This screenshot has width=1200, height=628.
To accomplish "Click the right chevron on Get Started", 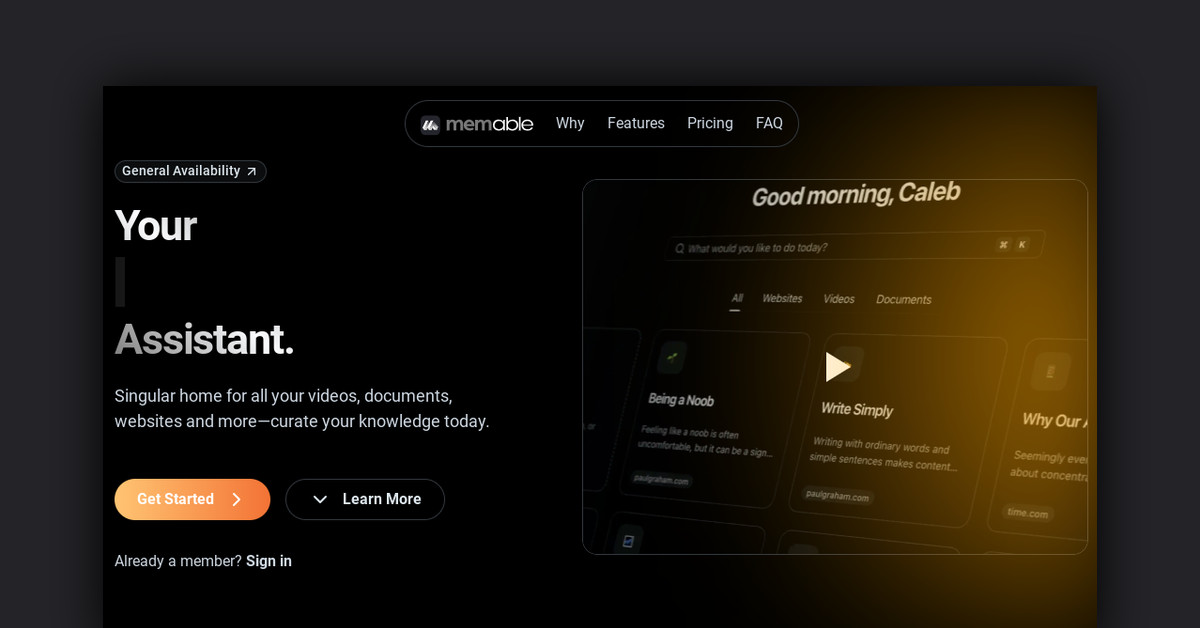I will click(x=237, y=499).
